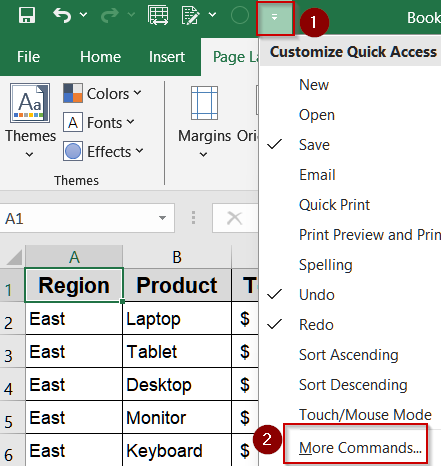
Task: Enable Email in Customize Quick Access menu
Action: [x=351, y=175]
